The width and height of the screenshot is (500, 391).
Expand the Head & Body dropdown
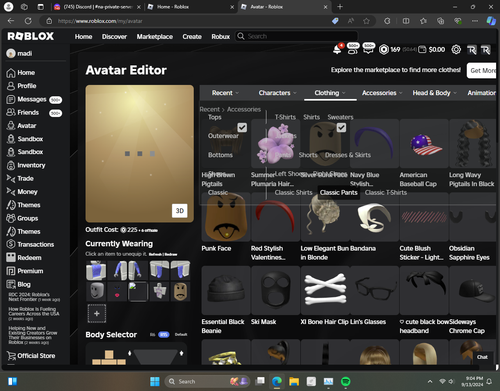[x=434, y=93]
